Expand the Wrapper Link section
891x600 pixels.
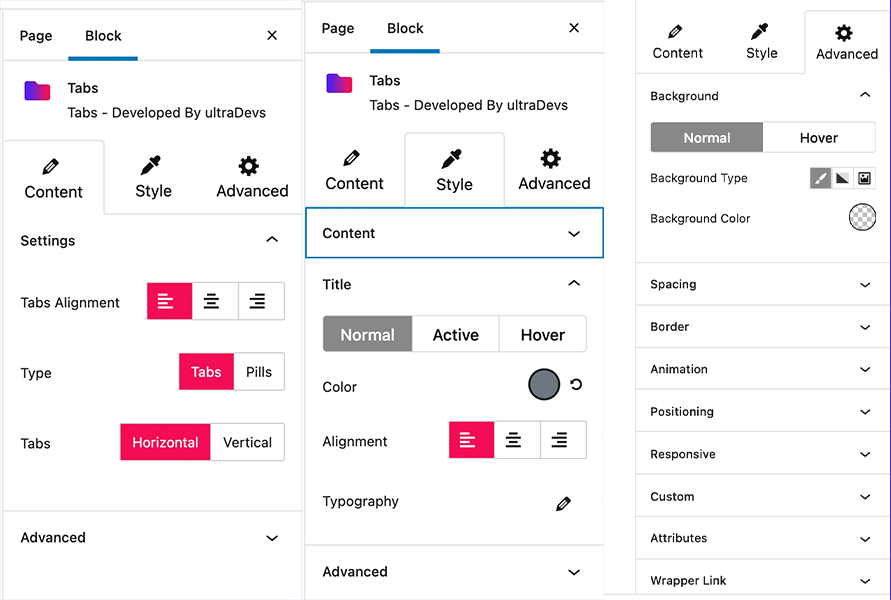click(762, 581)
